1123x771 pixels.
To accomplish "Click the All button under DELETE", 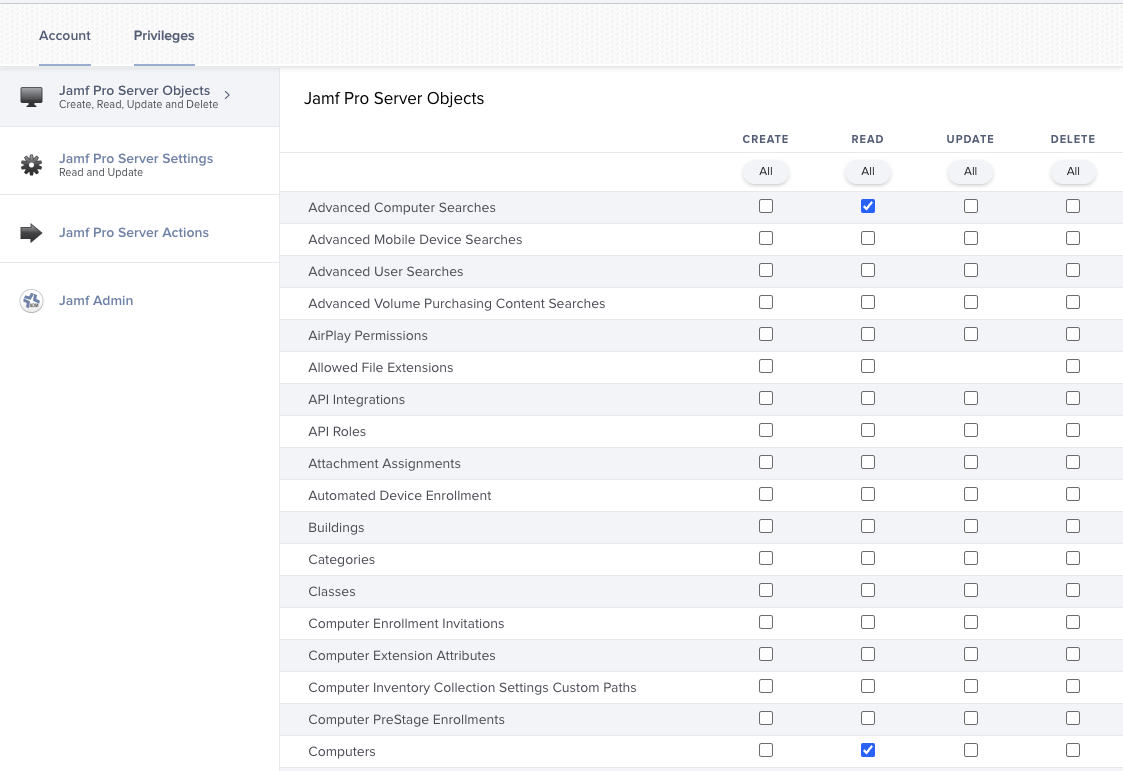I will pos(1073,171).
